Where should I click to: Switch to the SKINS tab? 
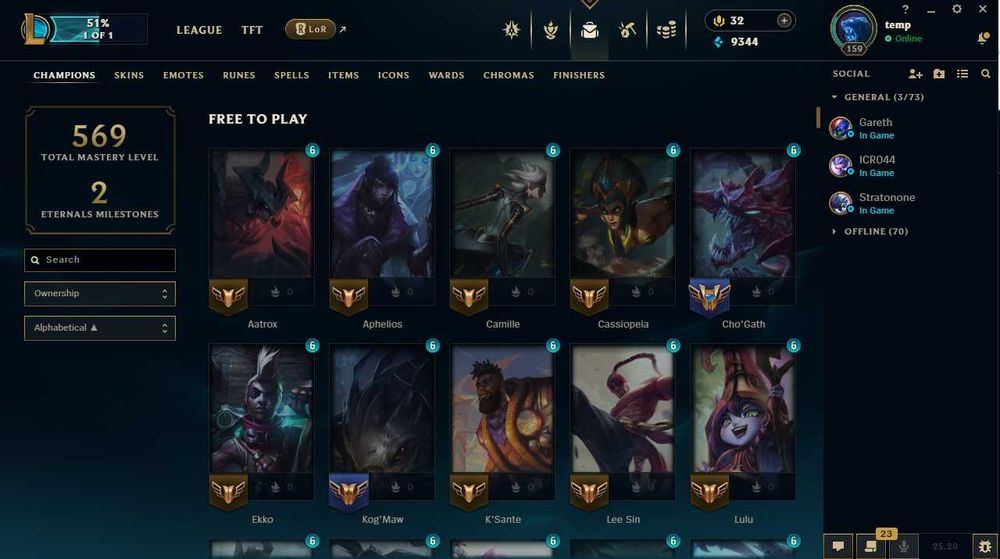pyautogui.click(x=129, y=75)
